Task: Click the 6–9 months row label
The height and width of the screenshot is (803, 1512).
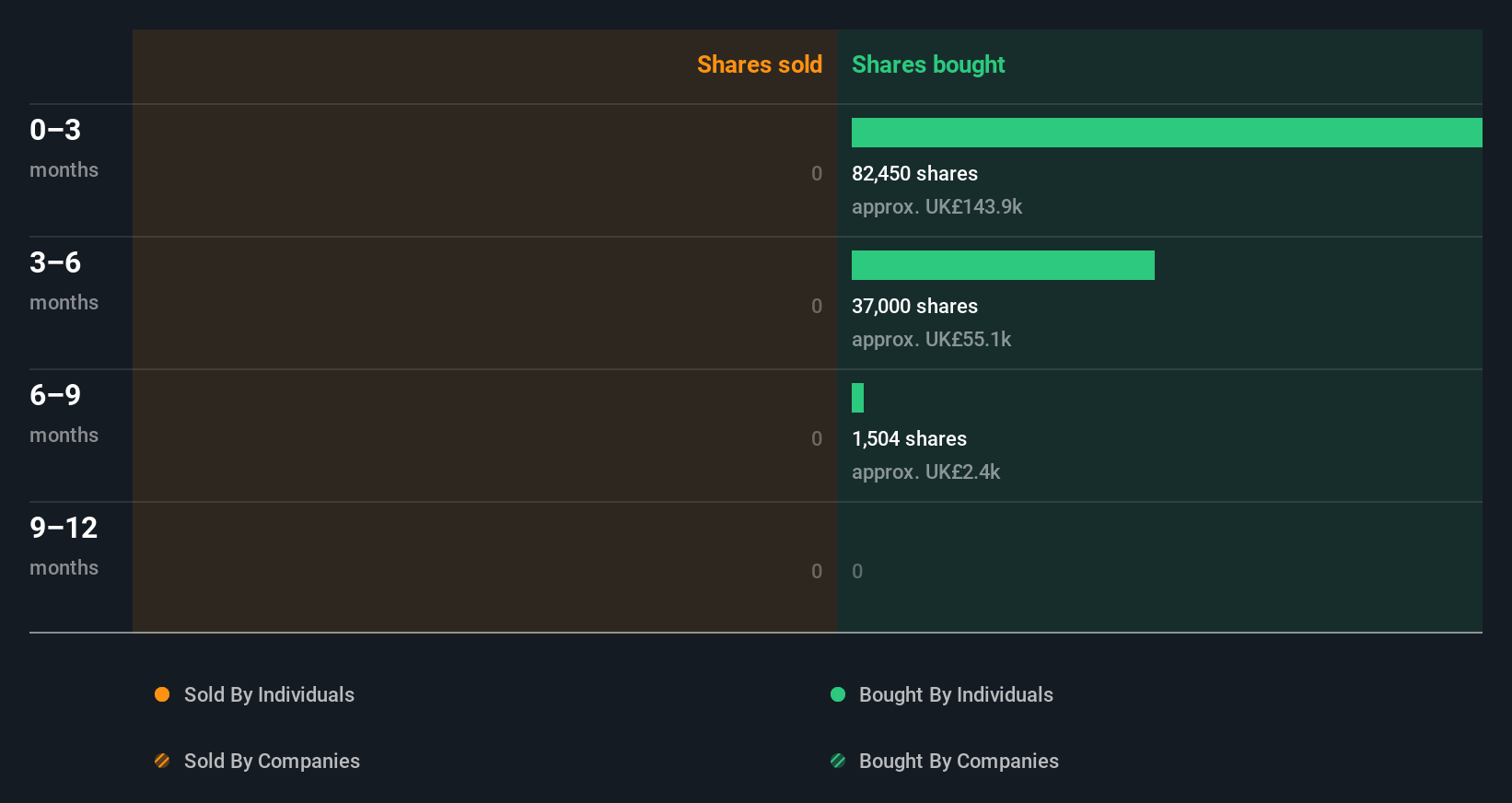Action: tap(64, 413)
